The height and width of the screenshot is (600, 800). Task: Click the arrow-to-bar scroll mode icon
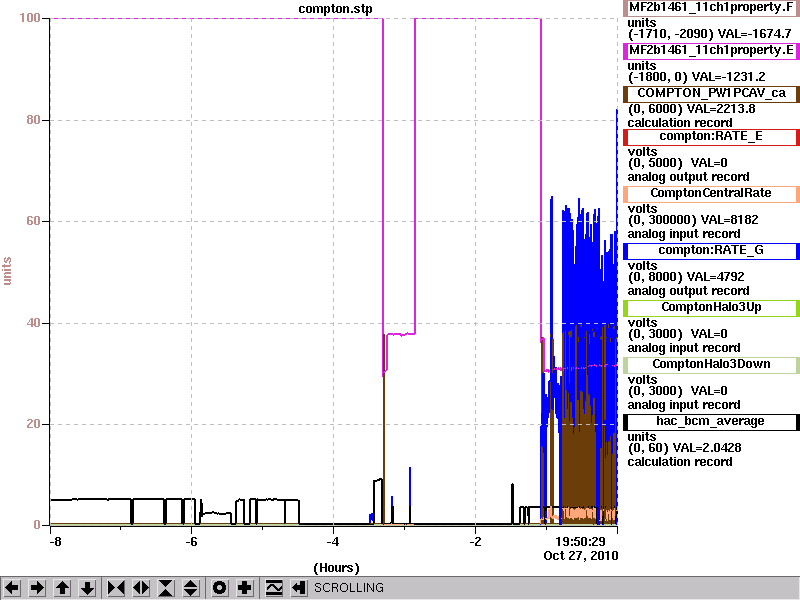(x=299, y=588)
